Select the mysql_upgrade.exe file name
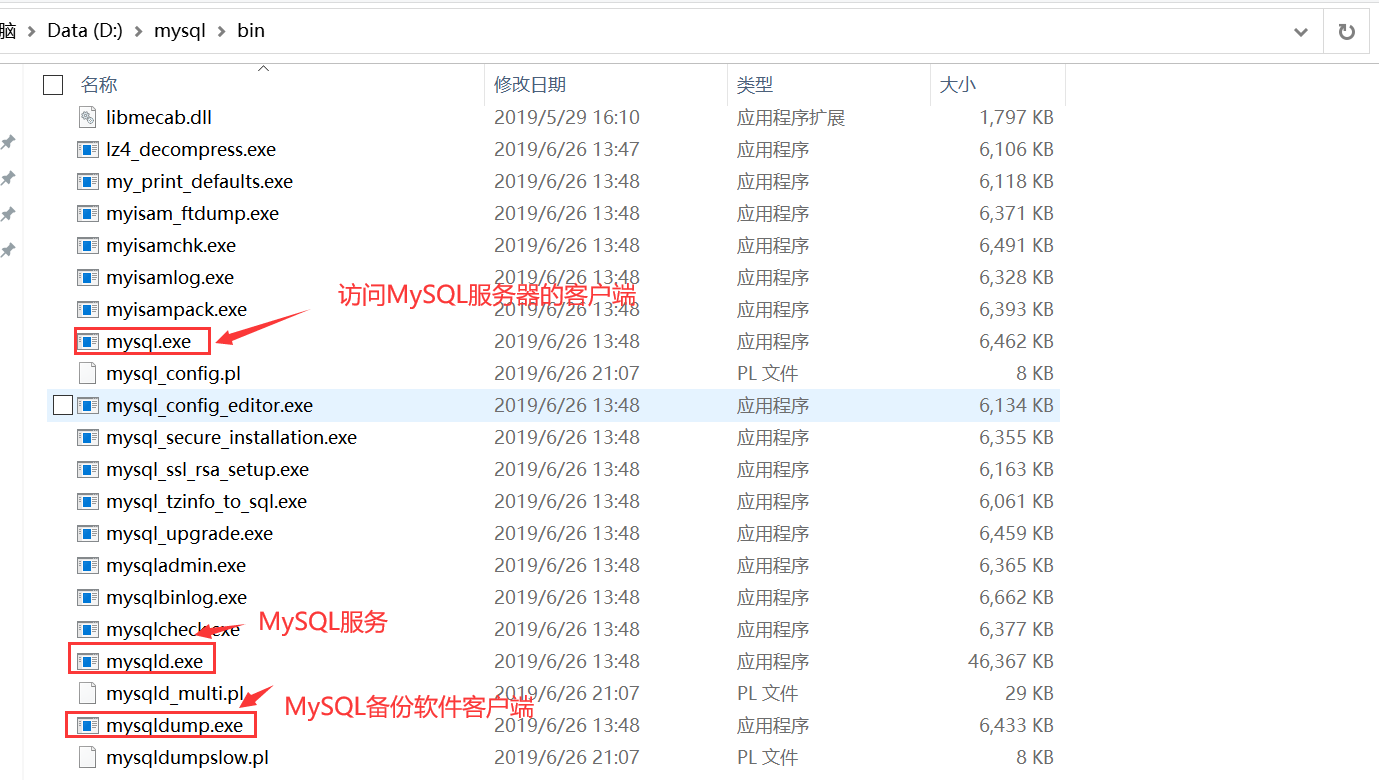The height and width of the screenshot is (780, 1379). (x=189, y=533)
